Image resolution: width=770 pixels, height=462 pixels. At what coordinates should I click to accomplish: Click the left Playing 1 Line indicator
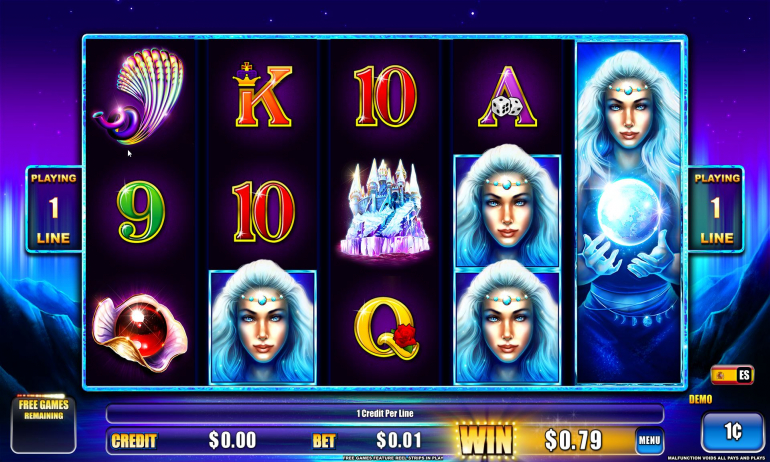coord(54,209)
